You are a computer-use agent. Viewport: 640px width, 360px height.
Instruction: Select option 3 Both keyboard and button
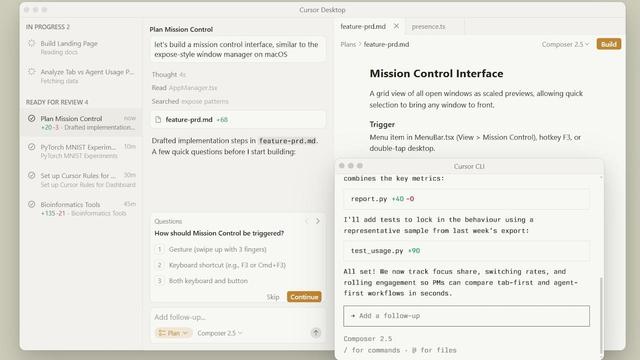[202, 281]
